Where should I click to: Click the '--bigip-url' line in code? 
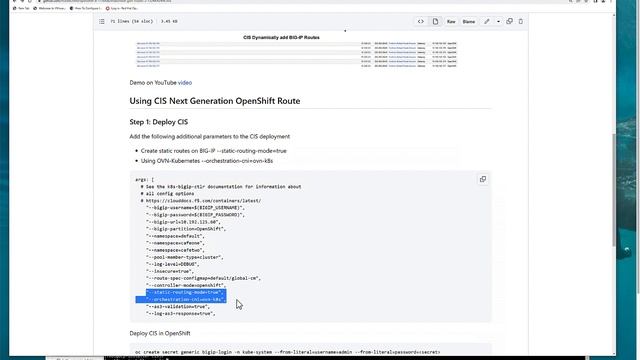(x=183, y=222)
